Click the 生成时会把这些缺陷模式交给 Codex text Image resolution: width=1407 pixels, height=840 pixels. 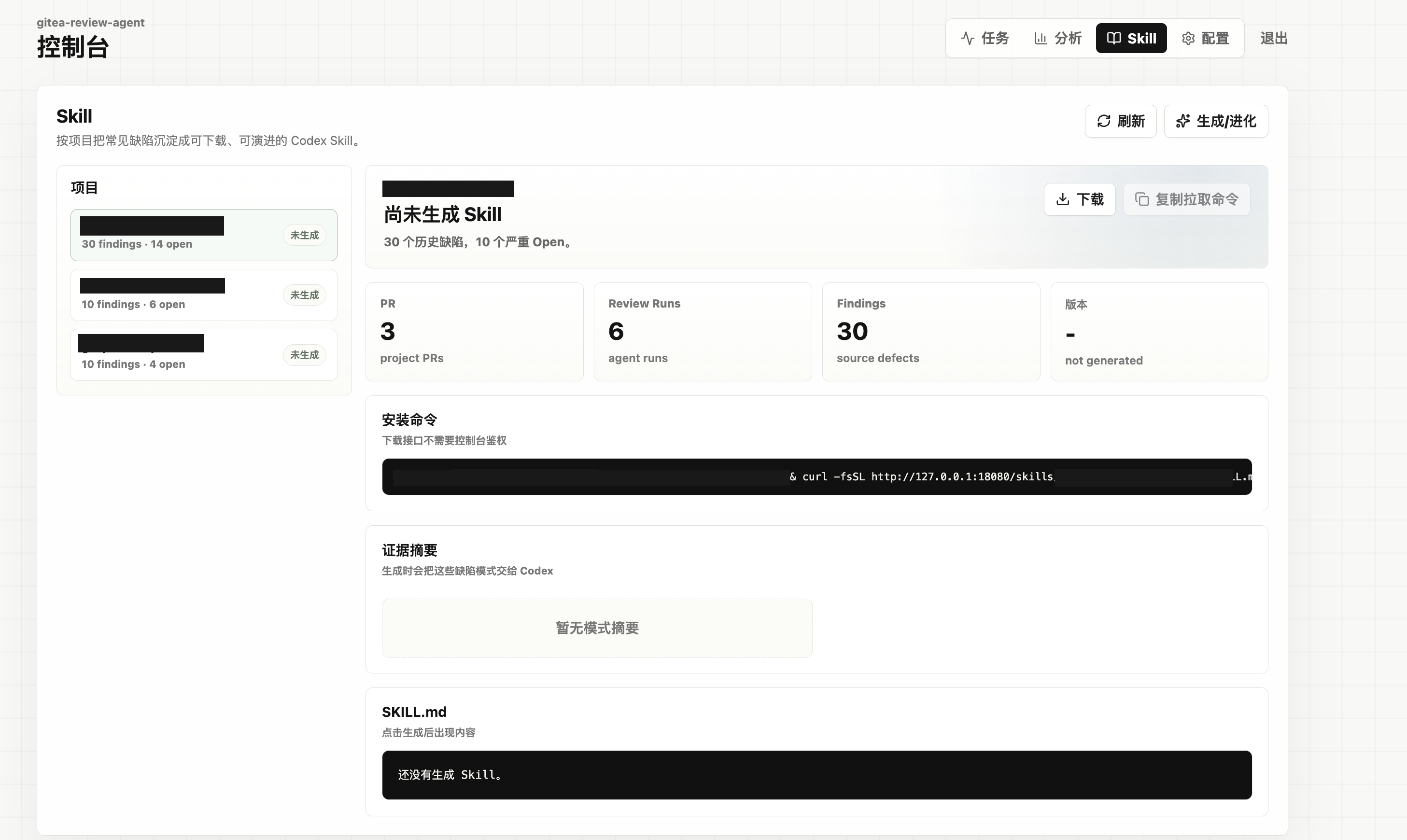467,571
